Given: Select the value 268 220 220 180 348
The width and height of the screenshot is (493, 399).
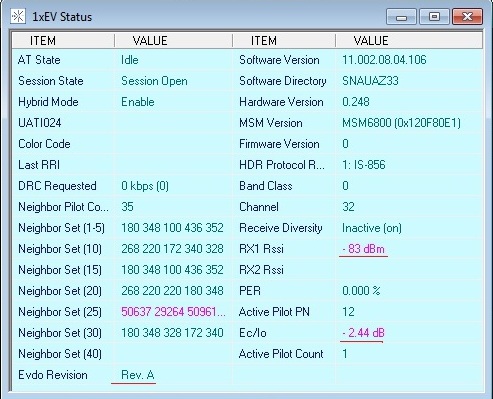Looking at the screenshot, I should (x=172, y=291).
